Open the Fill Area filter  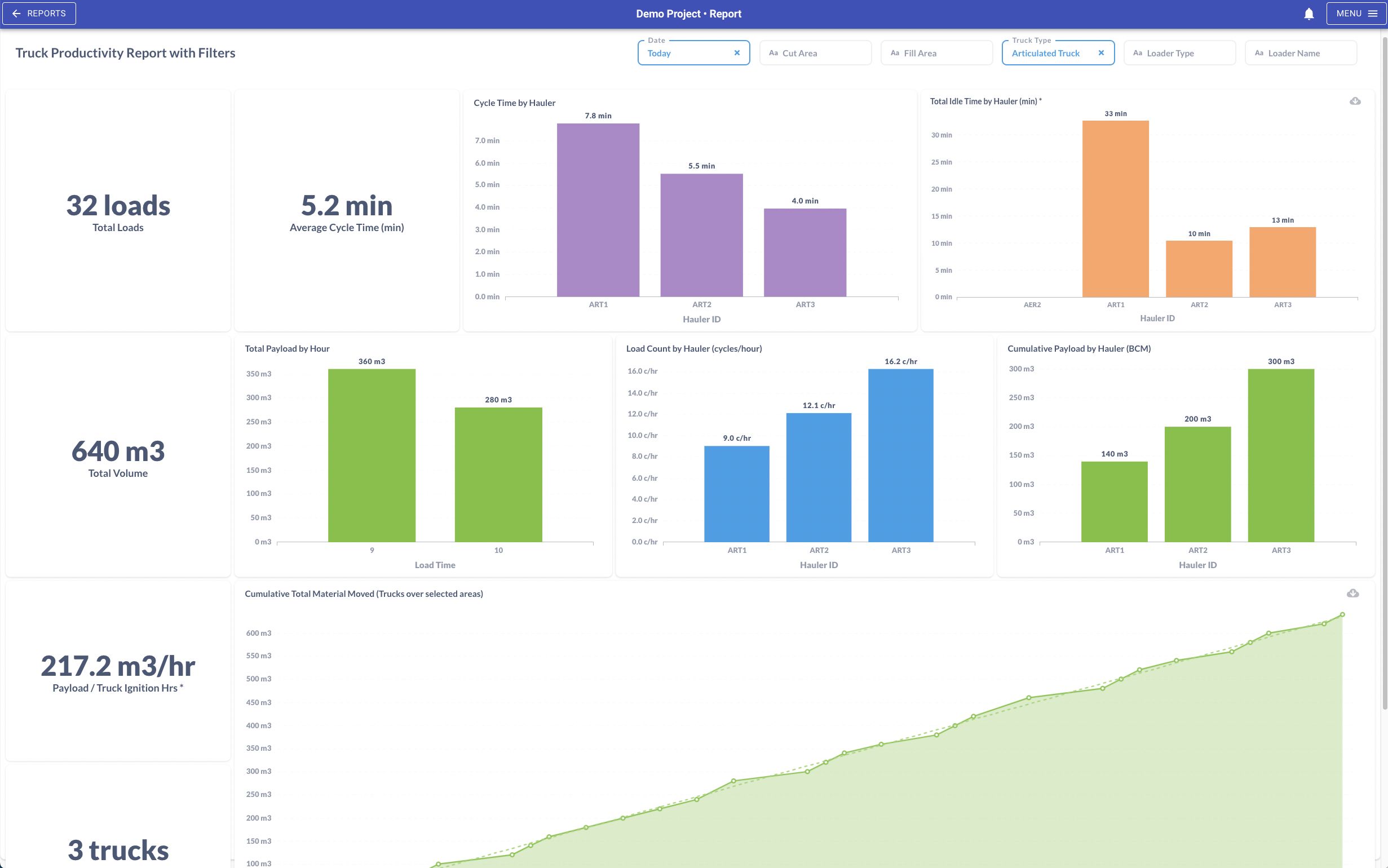936,53
